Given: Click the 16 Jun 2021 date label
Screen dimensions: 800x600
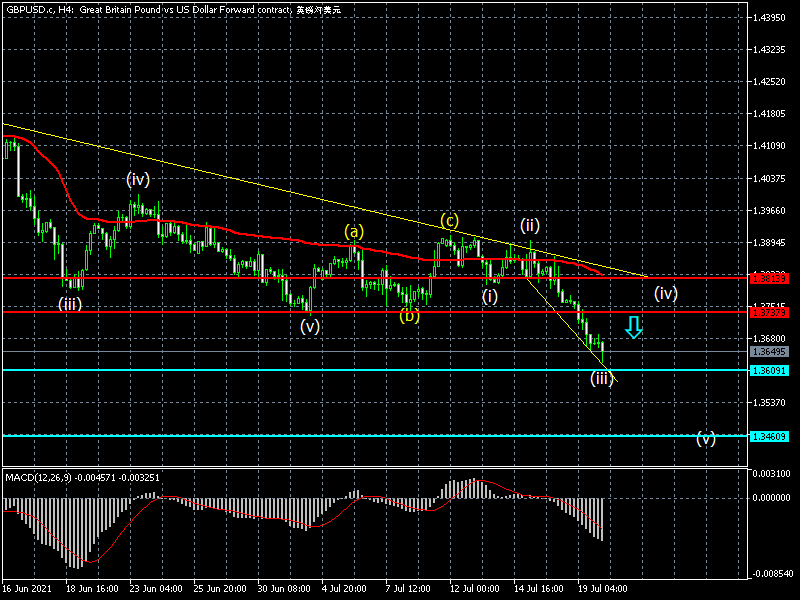Looking at the screenshot, I should click(x=25, y=591).
